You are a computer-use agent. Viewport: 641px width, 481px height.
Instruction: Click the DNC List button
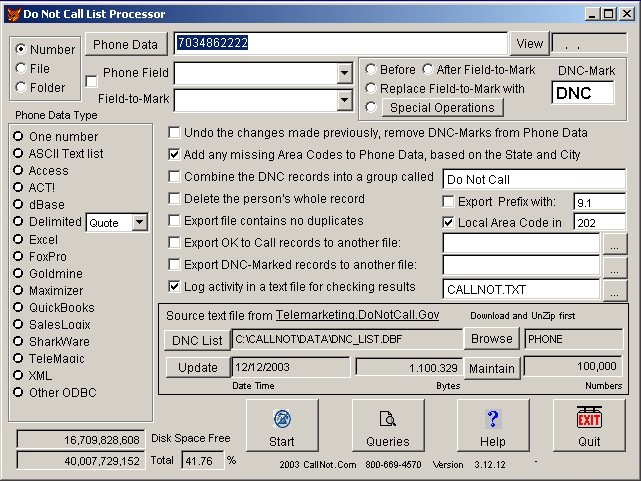[x=197, y=341]
